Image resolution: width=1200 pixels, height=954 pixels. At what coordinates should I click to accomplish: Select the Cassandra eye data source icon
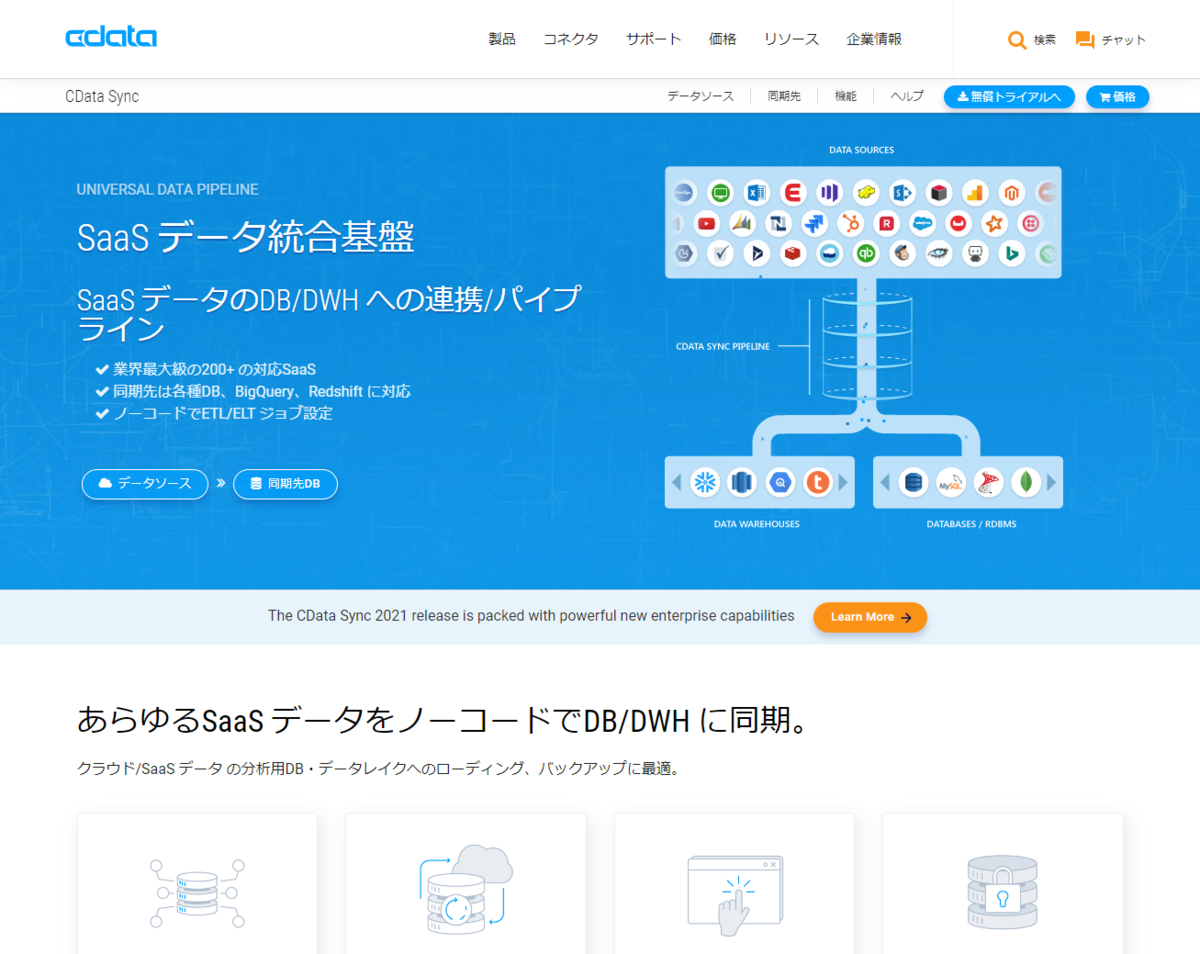coord(939,254)
